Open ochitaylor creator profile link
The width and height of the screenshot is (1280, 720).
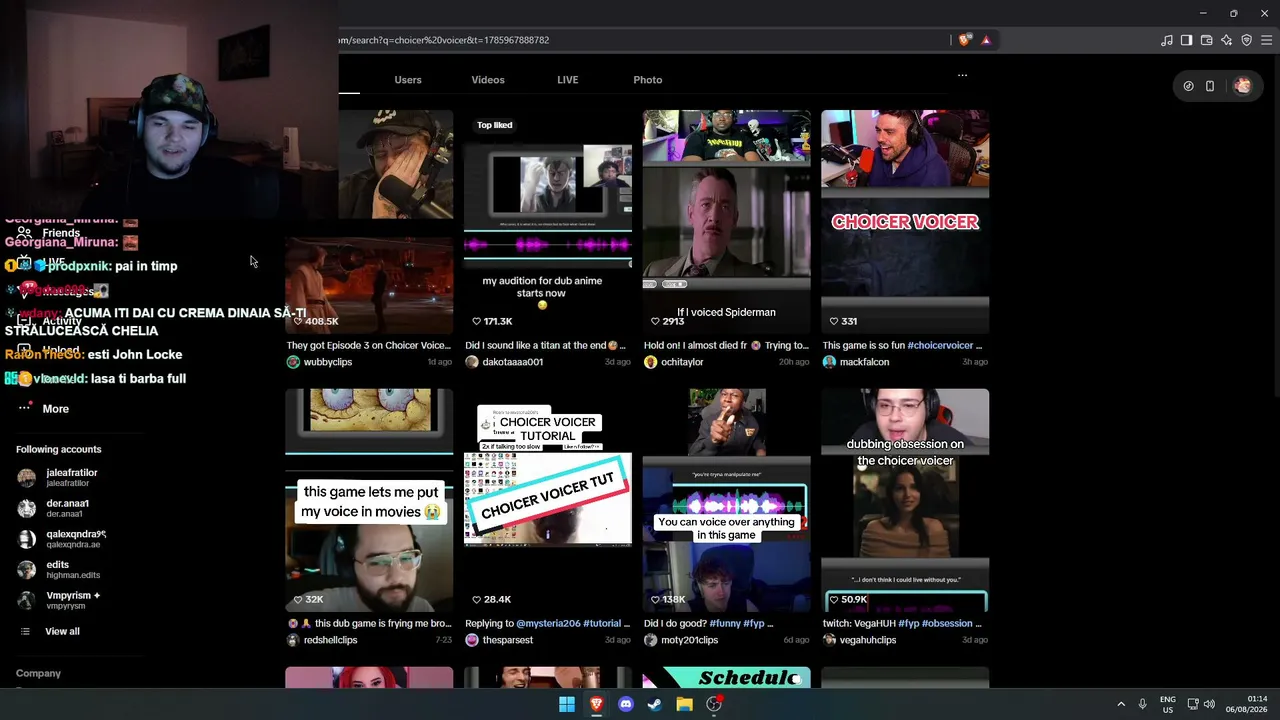pyautogui.click(x=683, y=362)
